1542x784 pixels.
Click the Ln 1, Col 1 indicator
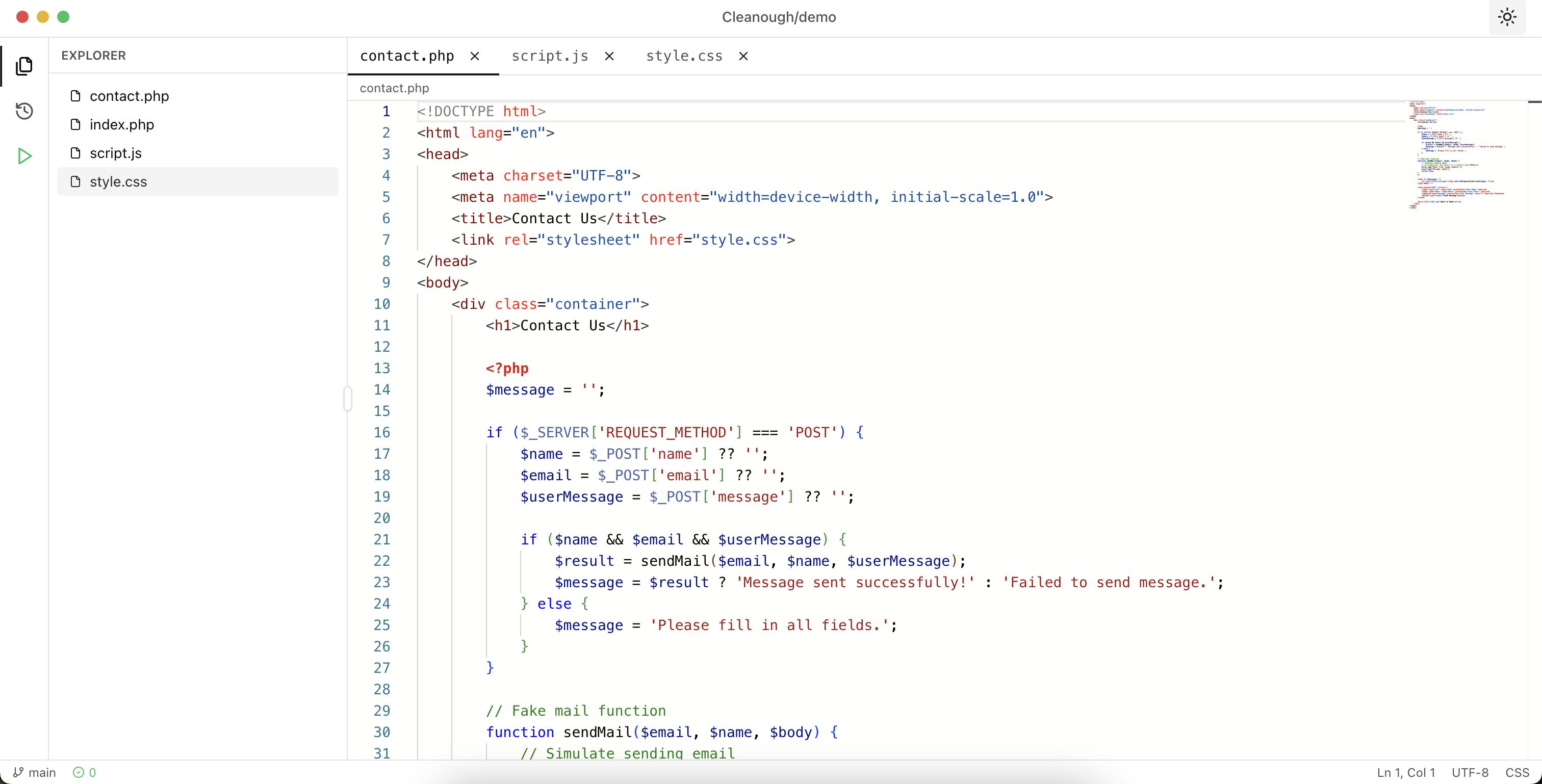1405,772
